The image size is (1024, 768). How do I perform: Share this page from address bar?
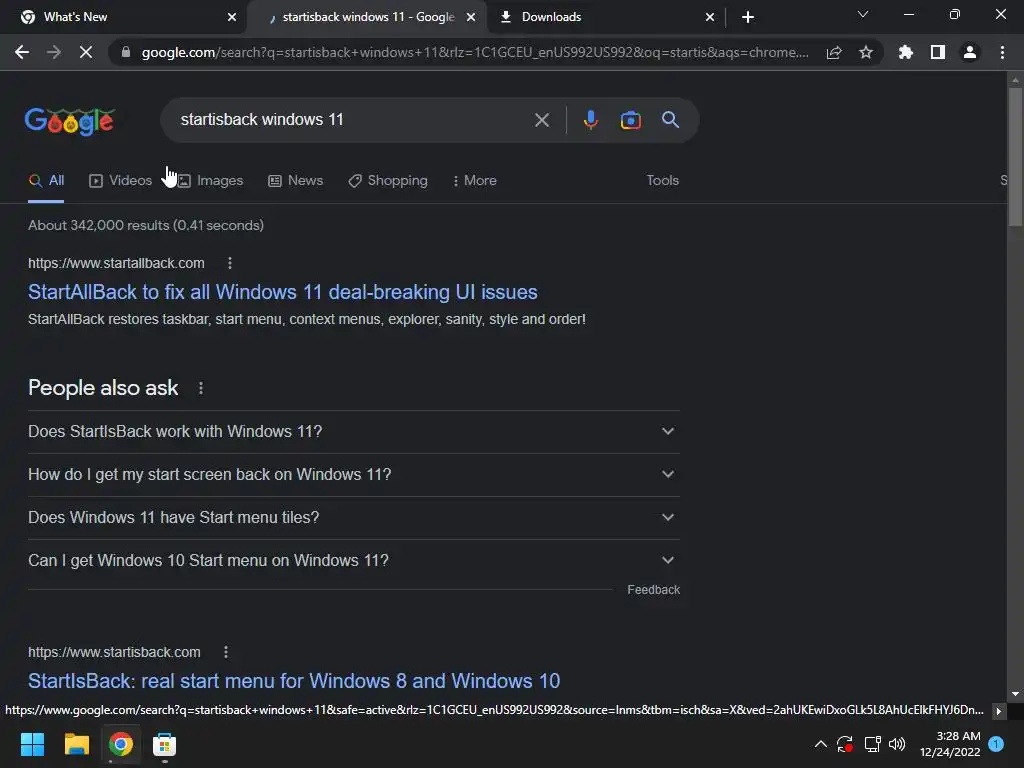click(x=834, y=52)
